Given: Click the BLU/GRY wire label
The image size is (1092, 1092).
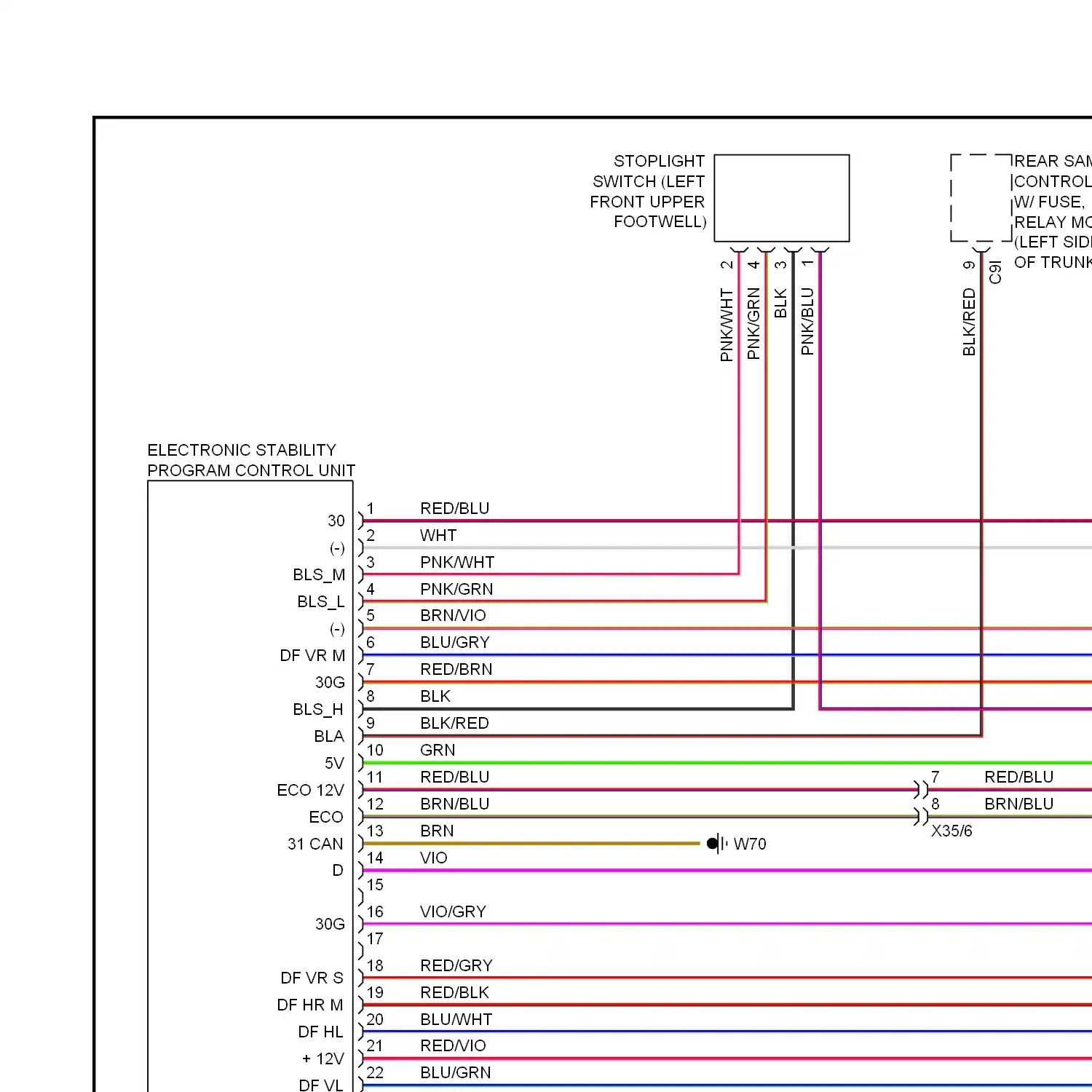Looking at the screenshot, I should (x=455, y=642).
